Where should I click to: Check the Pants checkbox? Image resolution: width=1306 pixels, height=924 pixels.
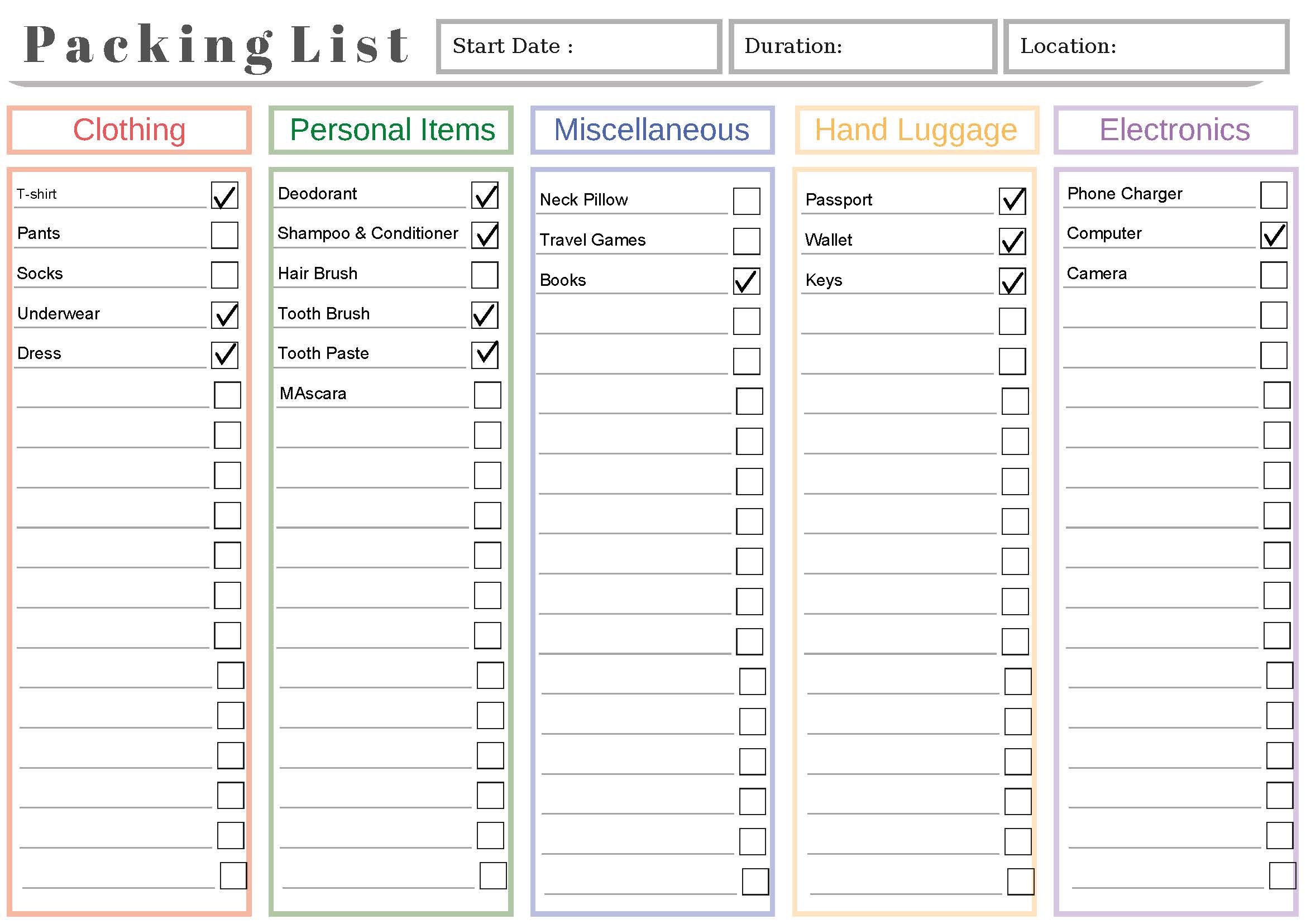224,235
